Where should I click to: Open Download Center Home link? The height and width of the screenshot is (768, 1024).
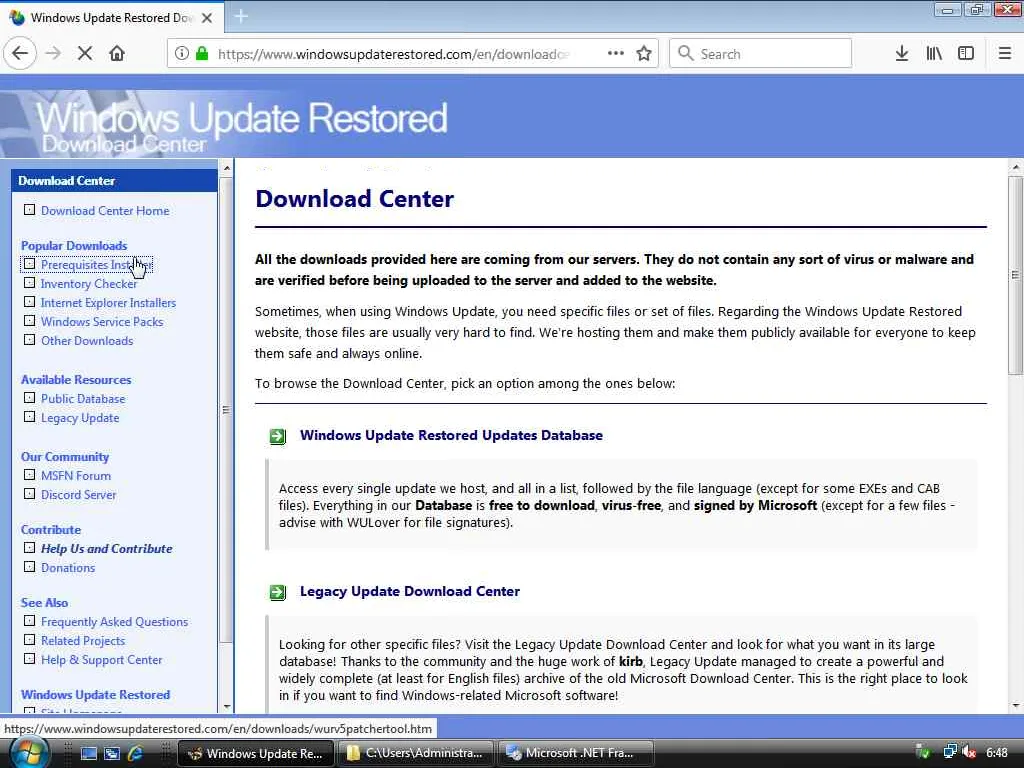point(105,211)
